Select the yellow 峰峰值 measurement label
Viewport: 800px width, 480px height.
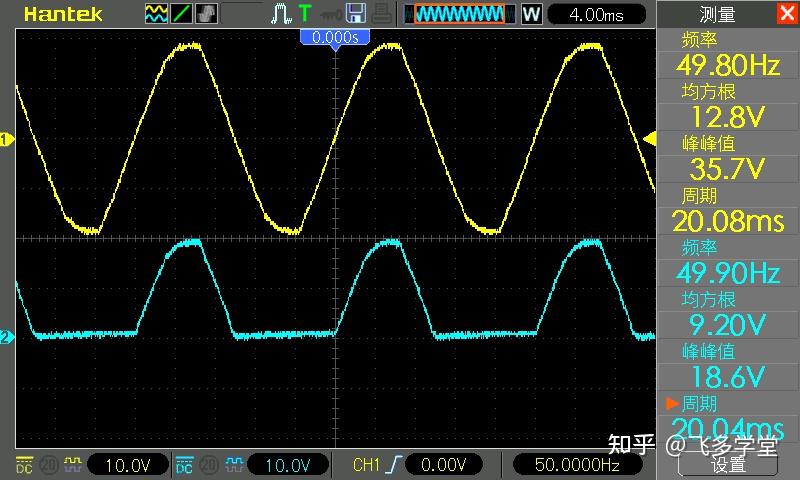click(708, 143)
